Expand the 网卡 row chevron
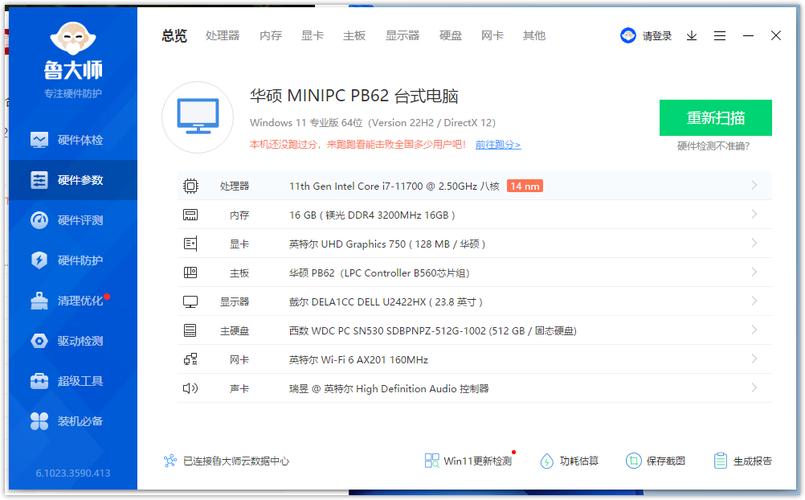 pos(754,358)
